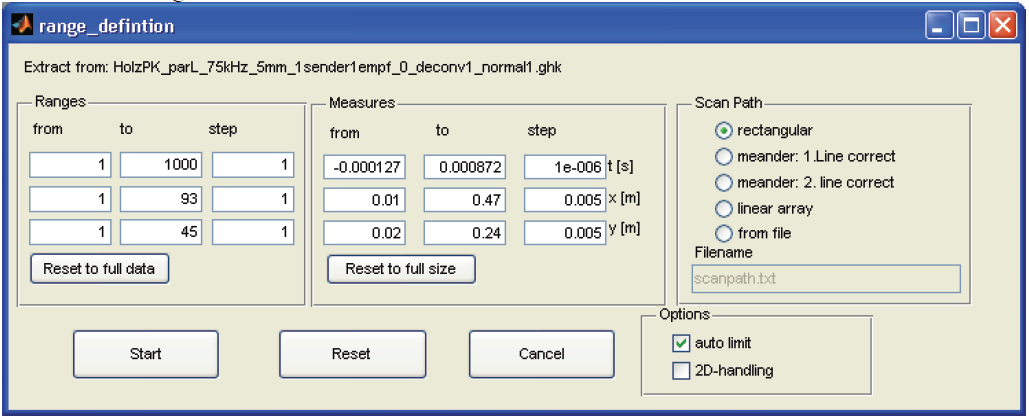1029x419 pixels.
Task: Click Measures from field with 0.02
Action: click(x=365, y=232)
